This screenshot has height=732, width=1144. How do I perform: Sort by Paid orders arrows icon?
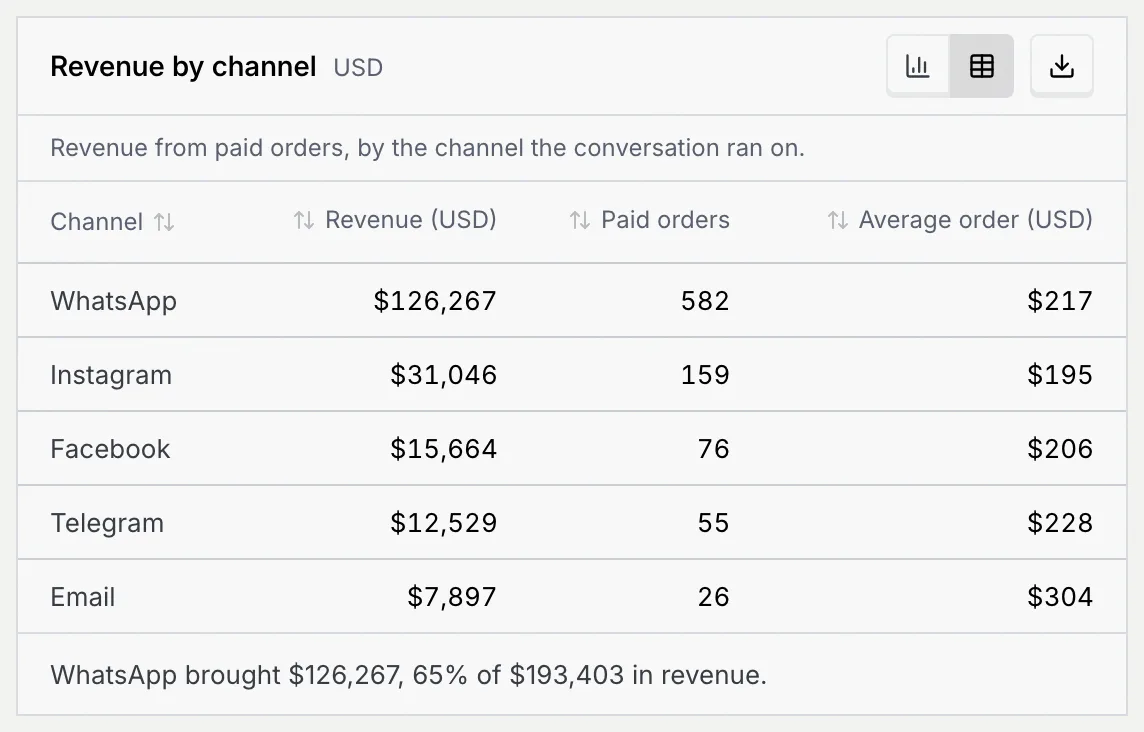(x=579, y=220)
